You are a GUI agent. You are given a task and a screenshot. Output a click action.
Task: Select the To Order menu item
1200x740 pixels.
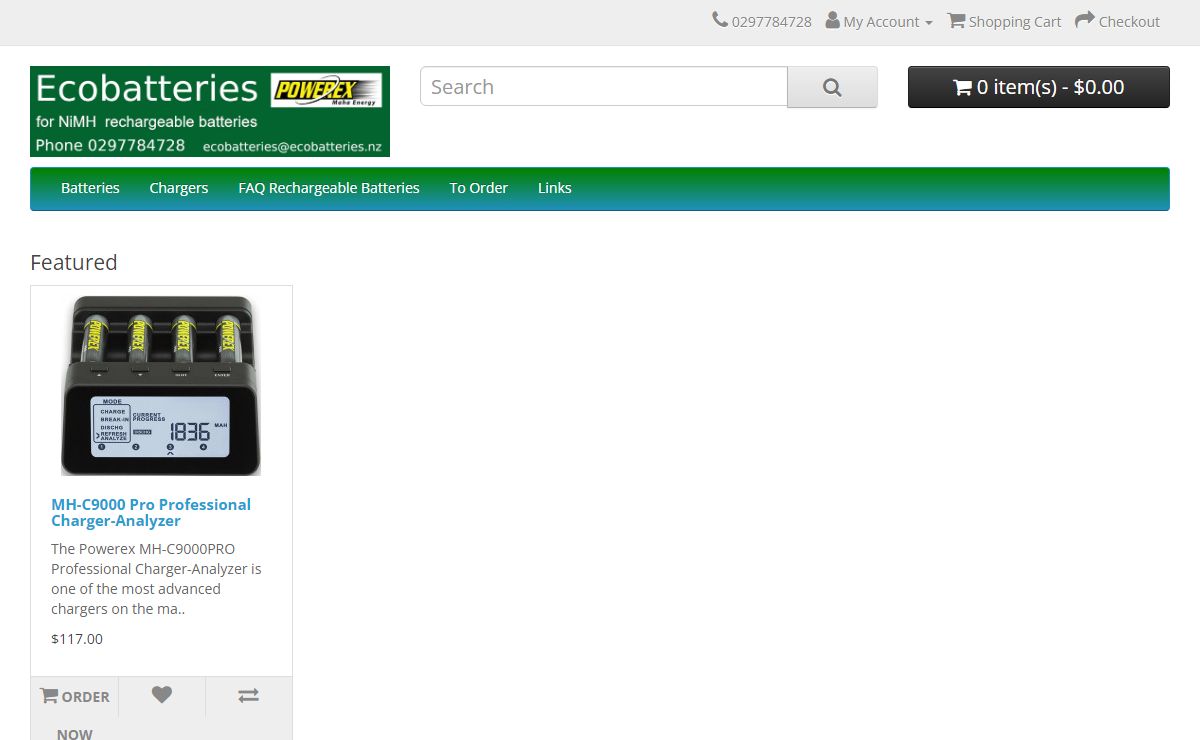click(478, 188)
